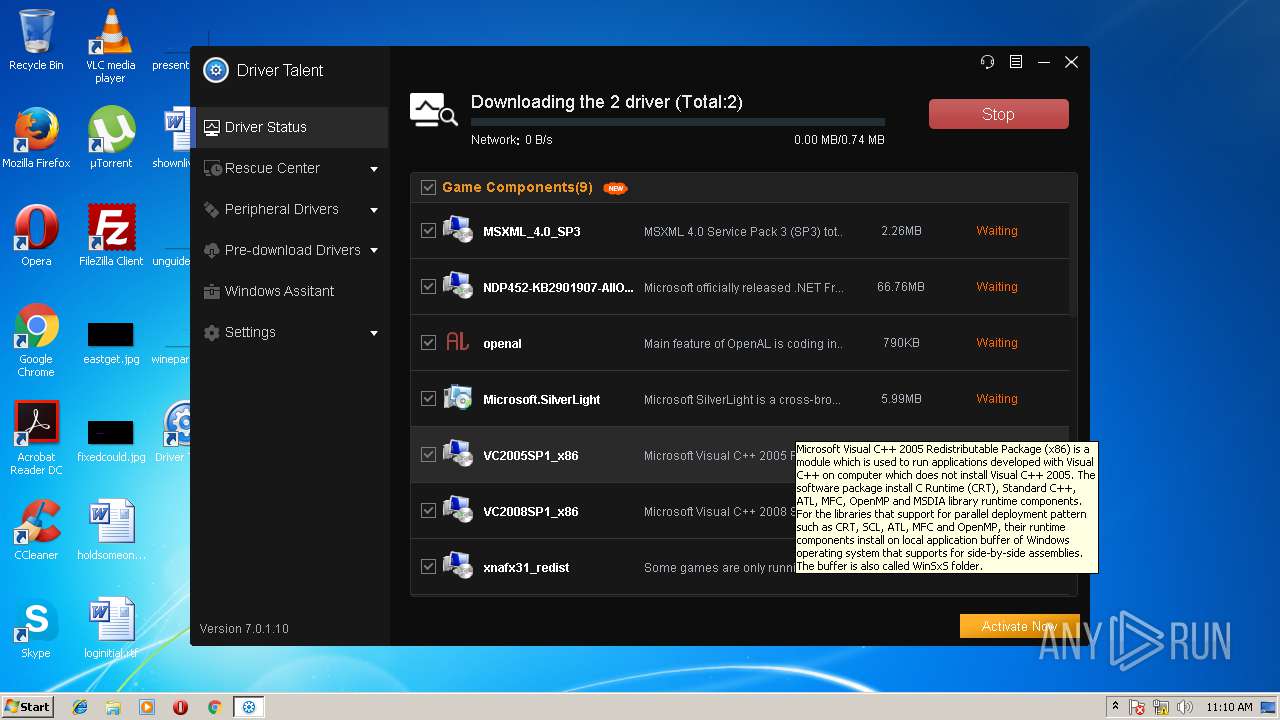Click the Chrome icon in the taskbar

pyautogui.click(x=214, y=707)
